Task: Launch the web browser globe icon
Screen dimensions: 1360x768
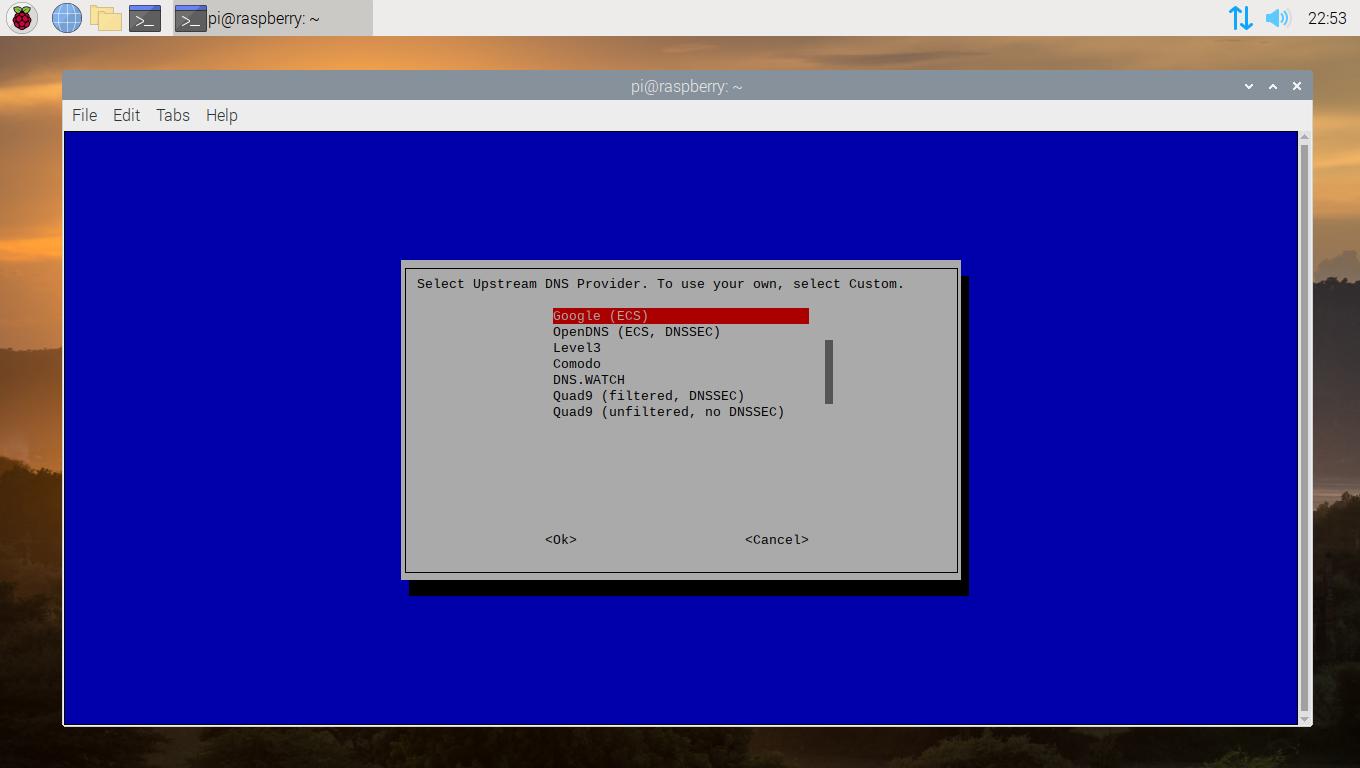Action: (x=66, y=18)
